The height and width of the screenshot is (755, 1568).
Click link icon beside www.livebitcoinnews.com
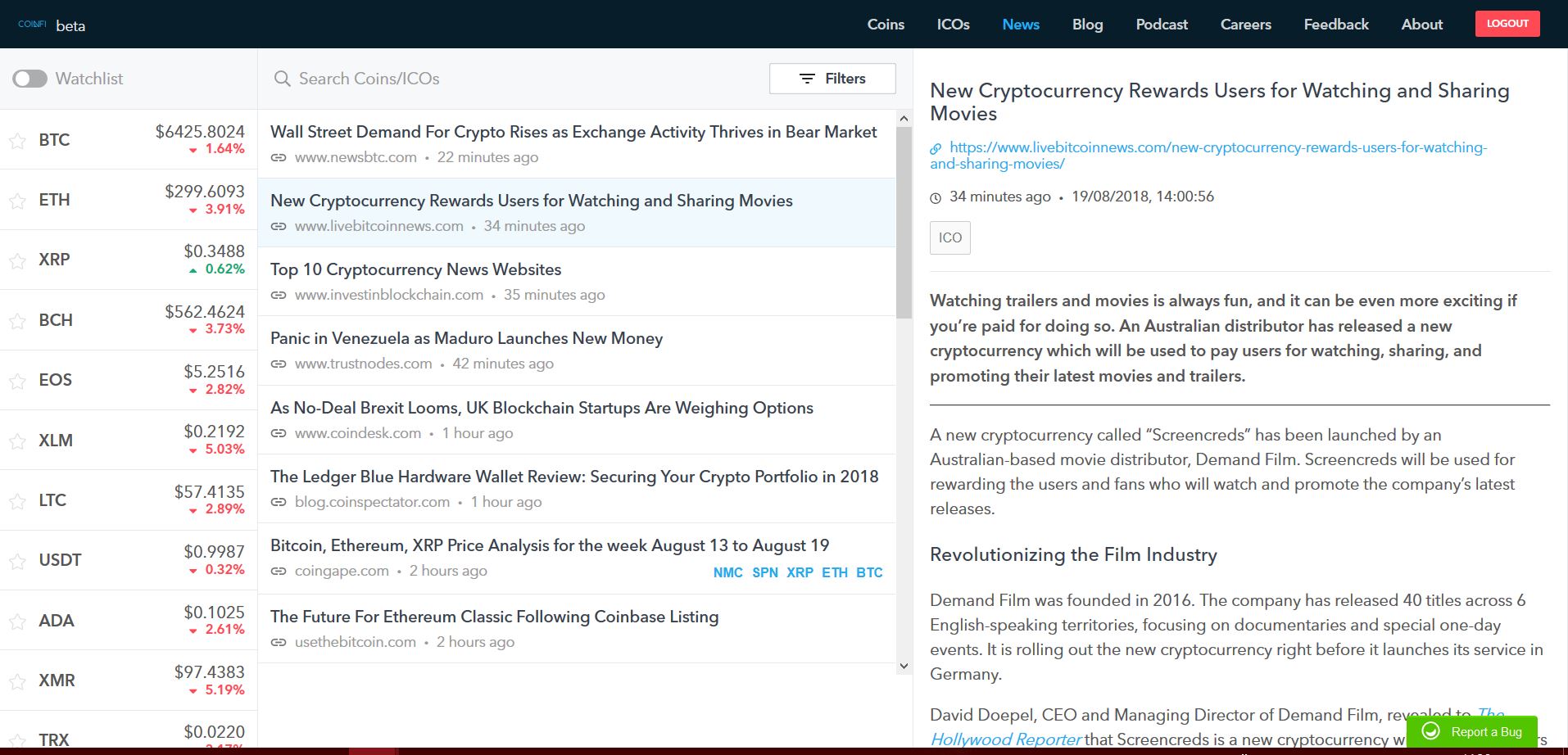(279, 226)
